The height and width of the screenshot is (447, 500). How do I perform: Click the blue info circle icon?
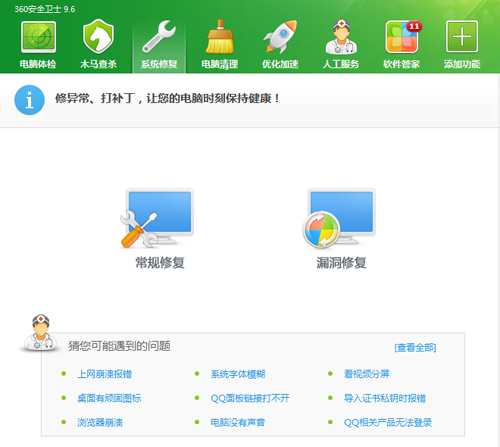(29, 100)
